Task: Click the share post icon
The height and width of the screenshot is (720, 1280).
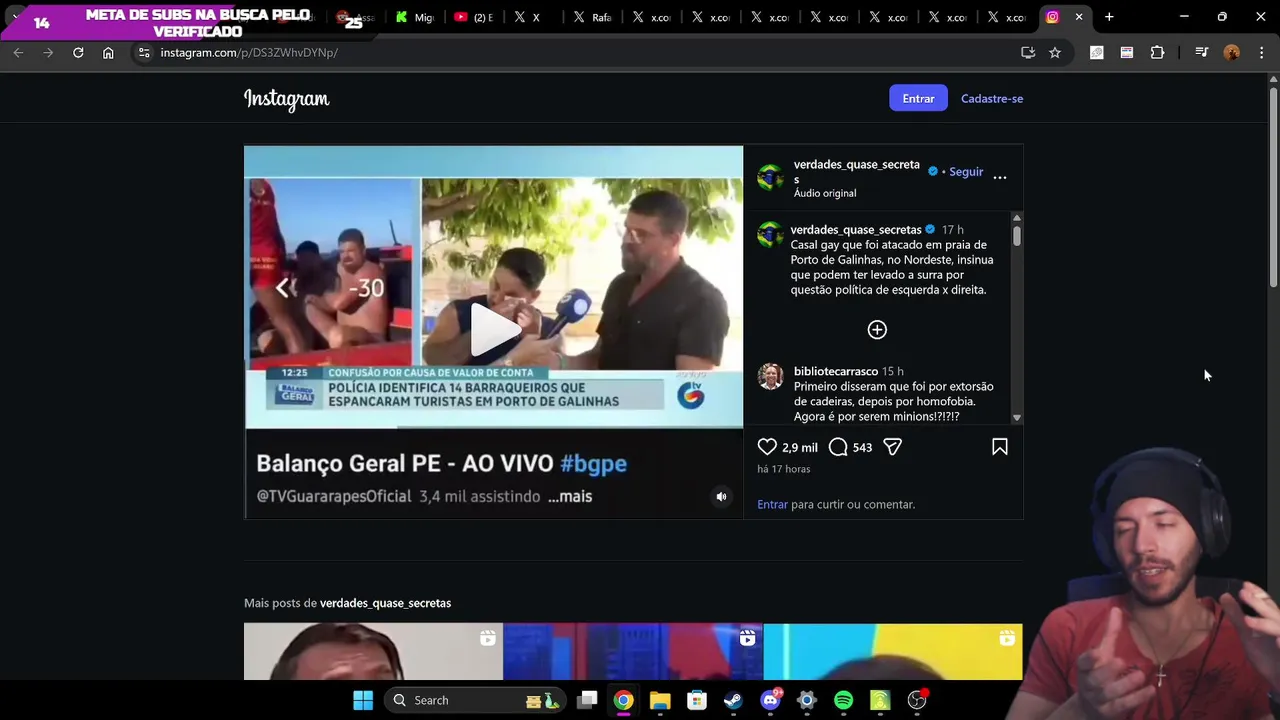Action: click(893, 447)
